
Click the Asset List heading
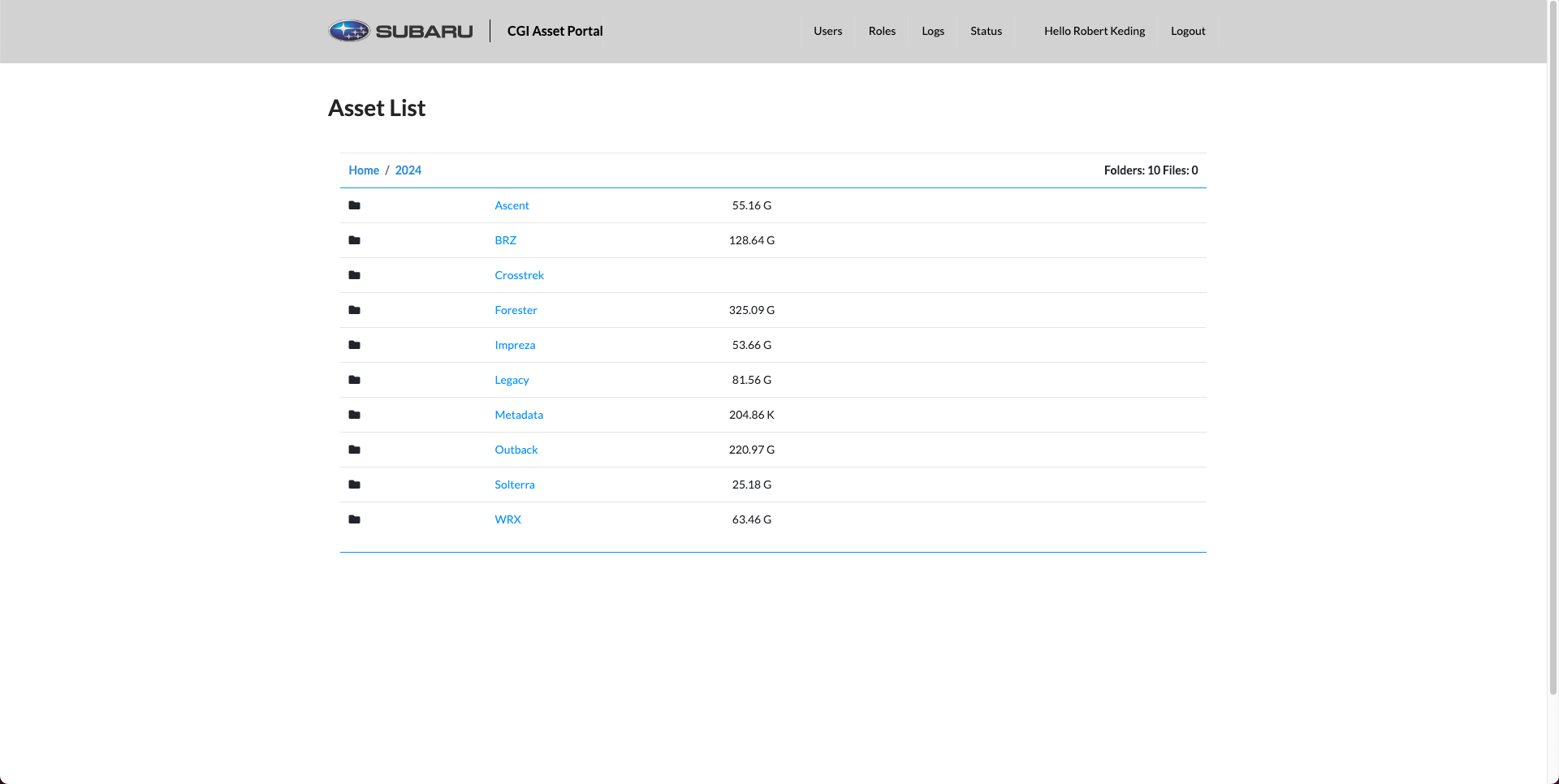pos(377,109)
